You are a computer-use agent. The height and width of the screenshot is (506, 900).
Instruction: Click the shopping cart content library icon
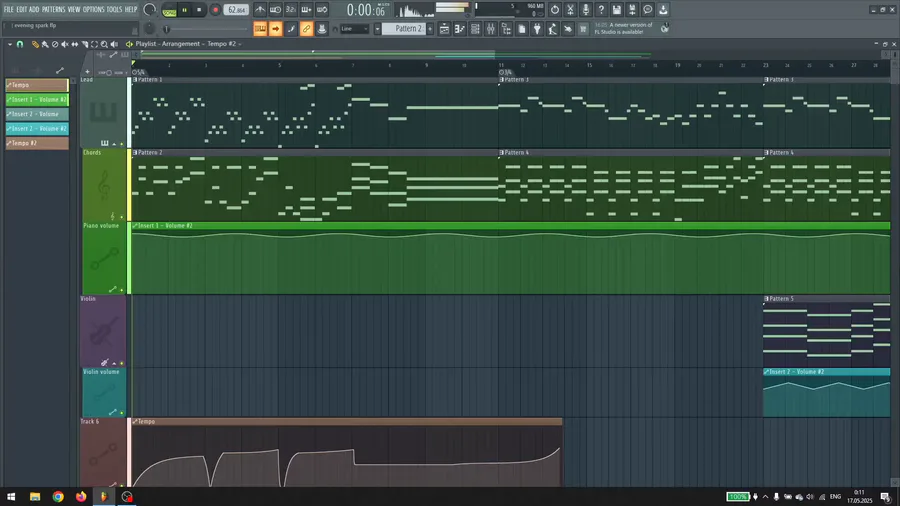pos(583,29)
